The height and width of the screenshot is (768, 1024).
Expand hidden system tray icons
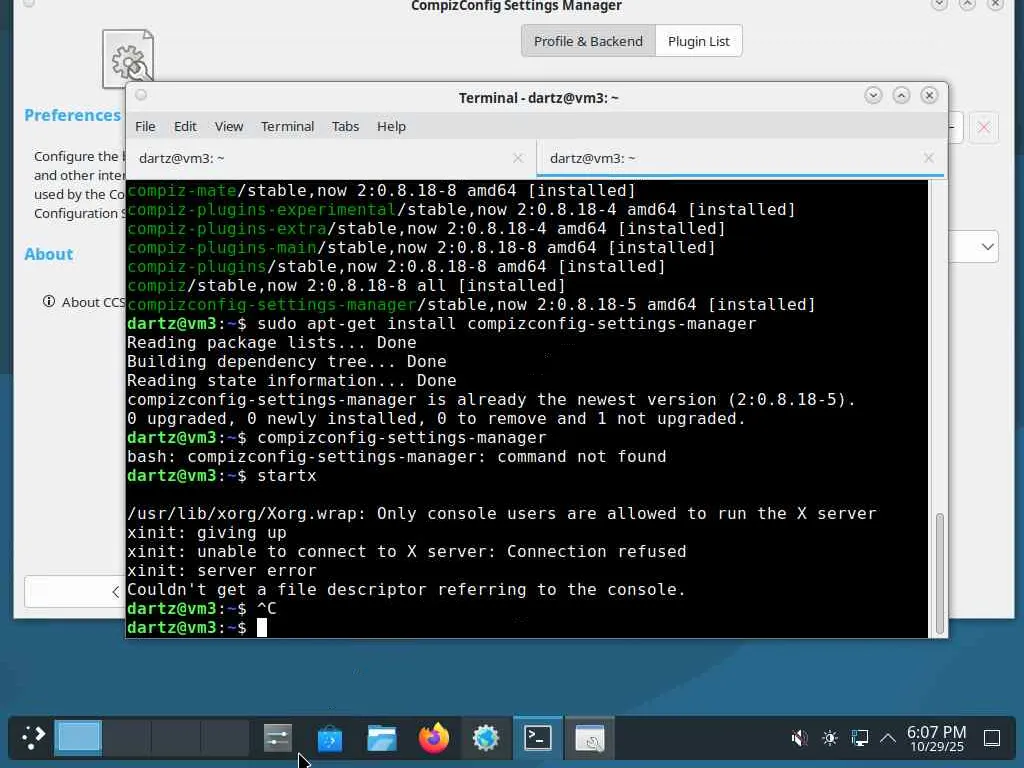coord(888,738)
